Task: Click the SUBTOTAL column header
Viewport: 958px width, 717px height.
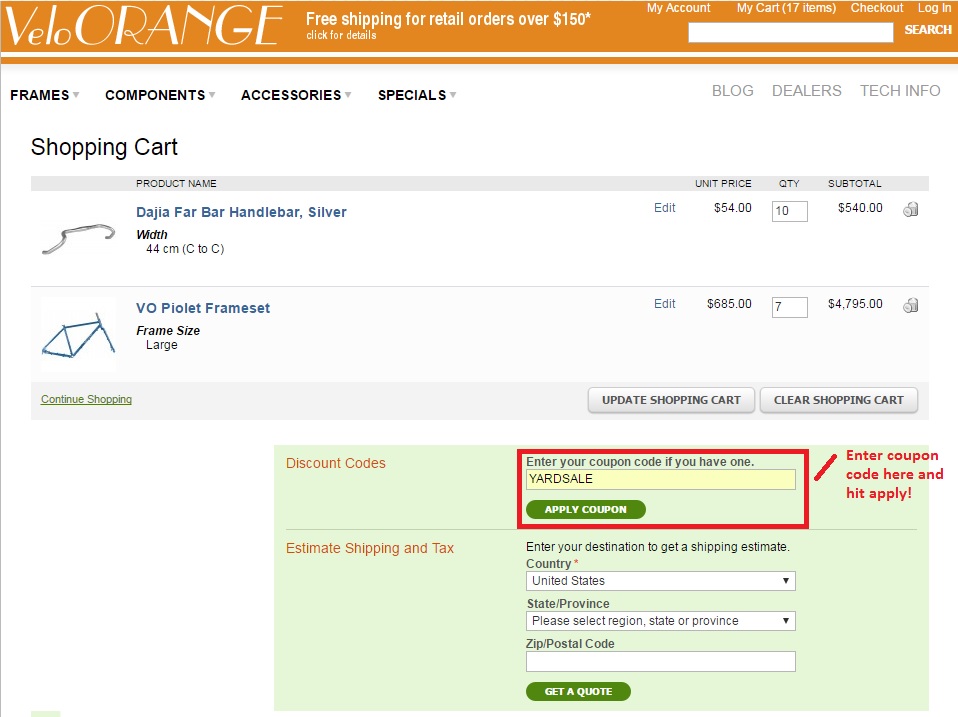Action: (854, 184)
